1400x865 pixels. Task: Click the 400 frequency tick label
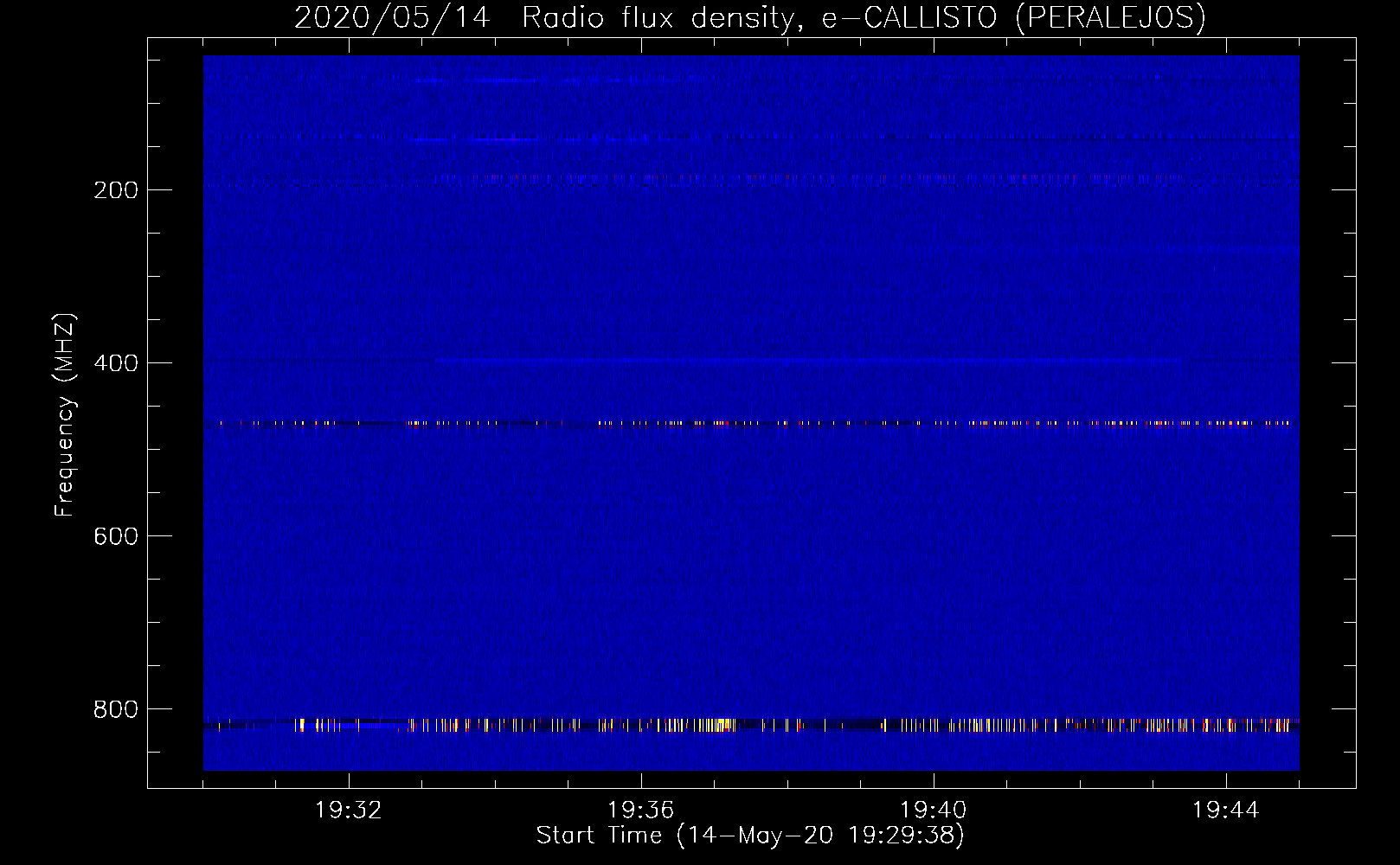pos(116,363)
